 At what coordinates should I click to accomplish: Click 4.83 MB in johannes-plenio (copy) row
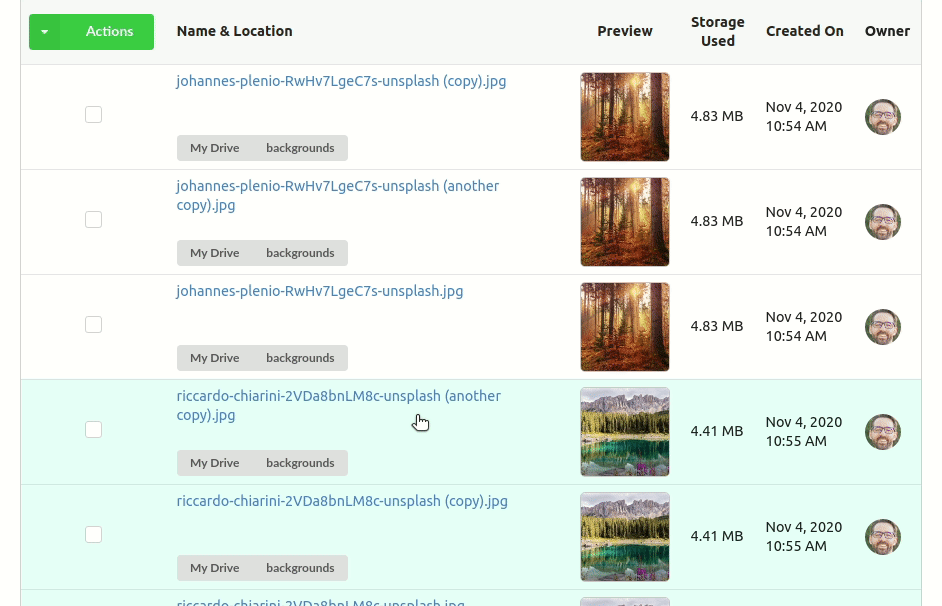coord(717,117)
